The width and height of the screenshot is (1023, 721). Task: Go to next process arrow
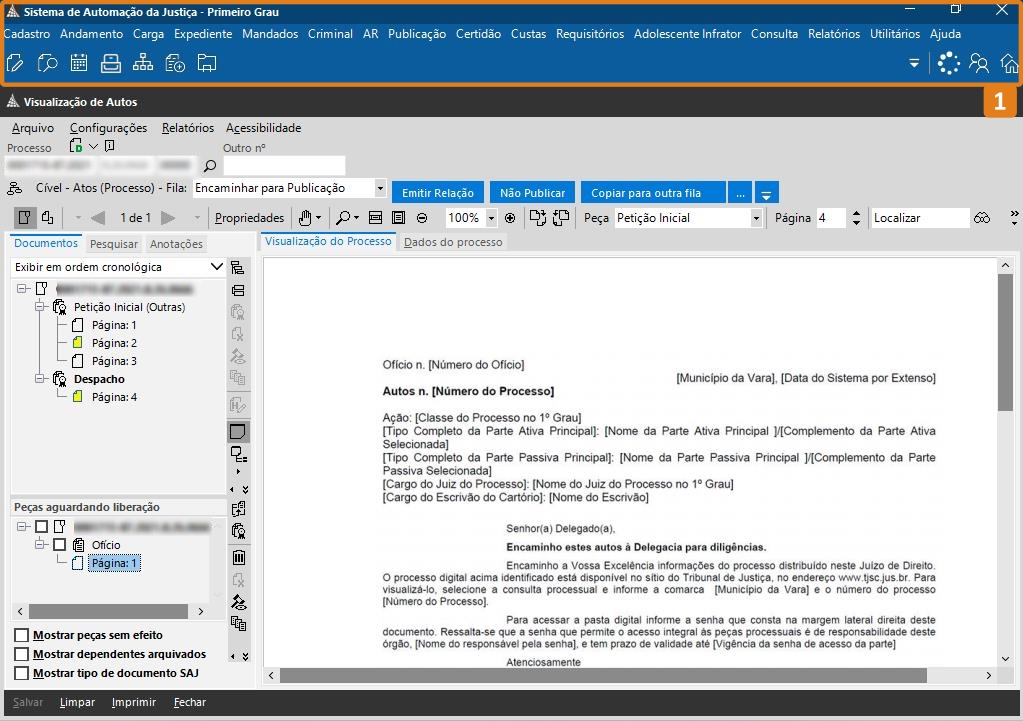(168, 217)
